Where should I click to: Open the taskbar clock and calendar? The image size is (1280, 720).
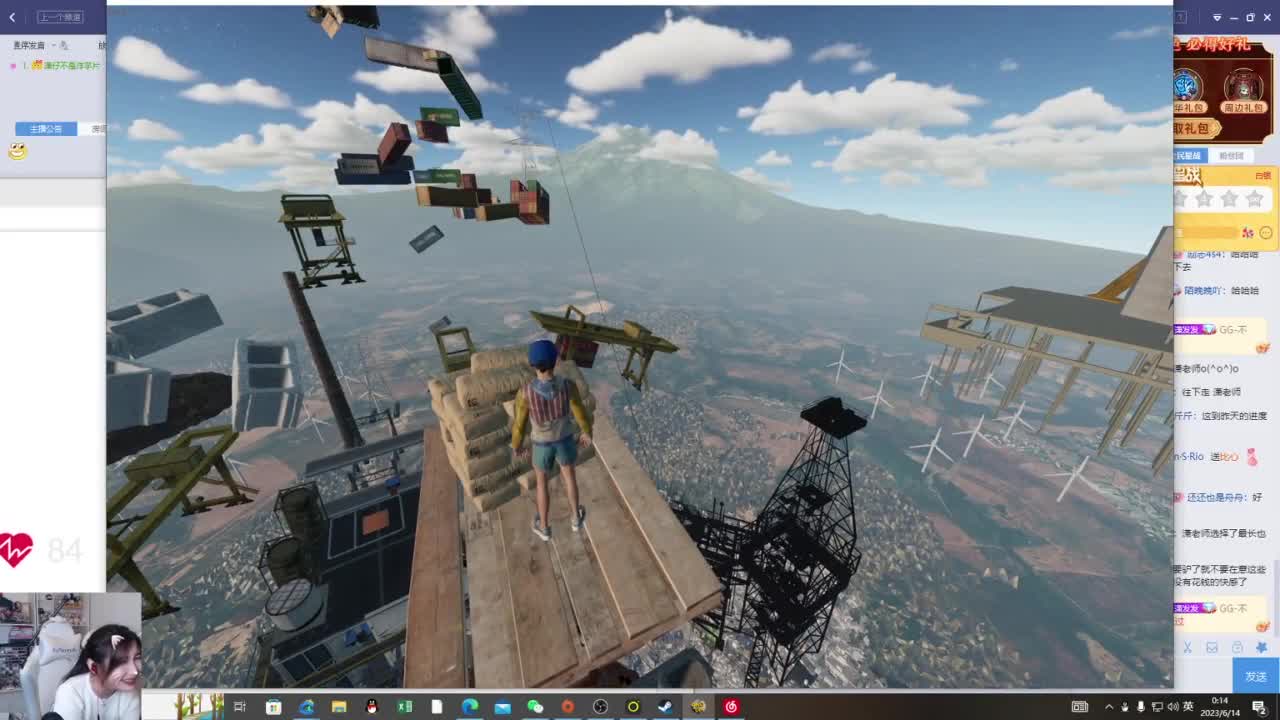1220,707
